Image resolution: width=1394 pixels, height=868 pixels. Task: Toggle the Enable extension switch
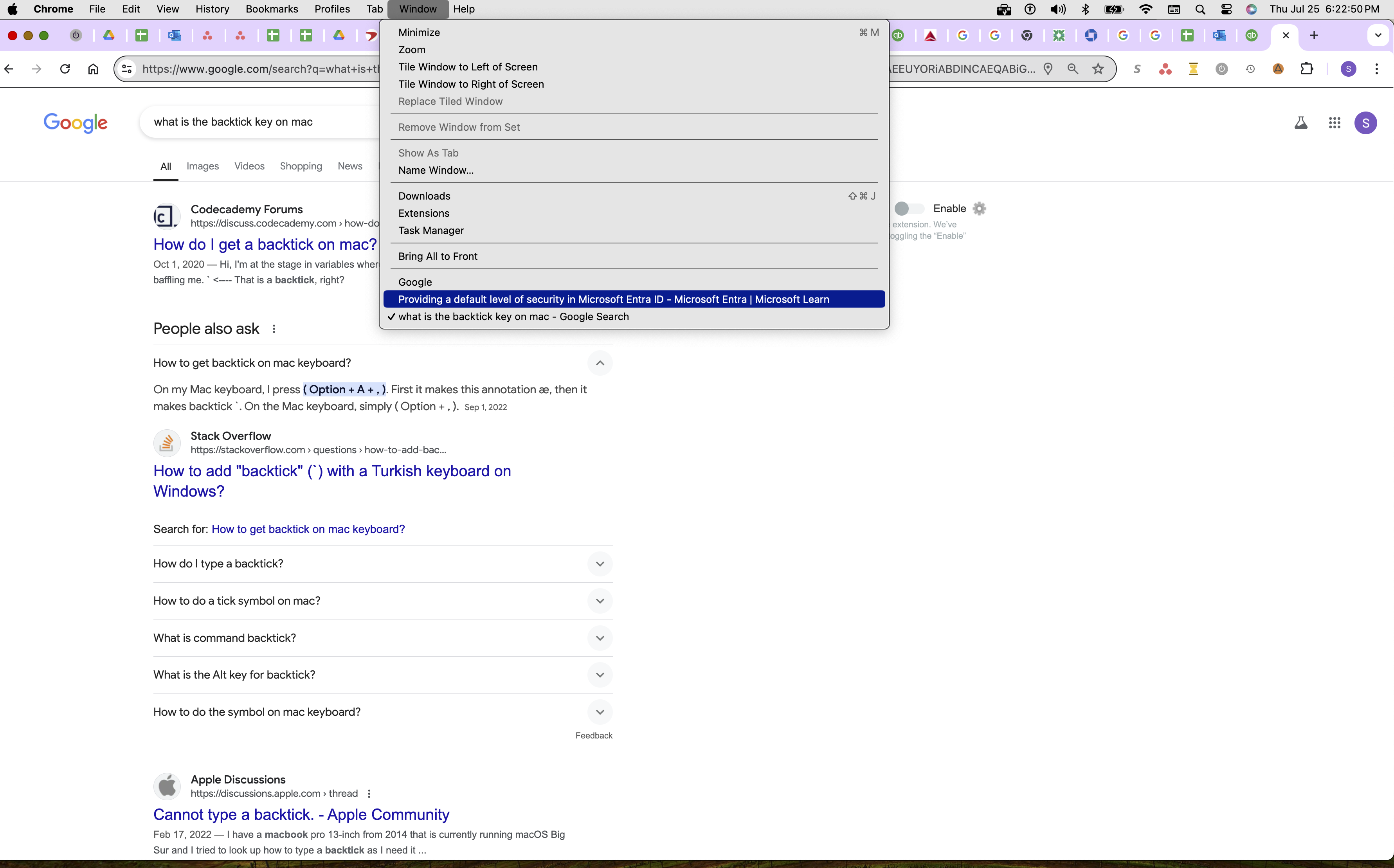point(908,208)
